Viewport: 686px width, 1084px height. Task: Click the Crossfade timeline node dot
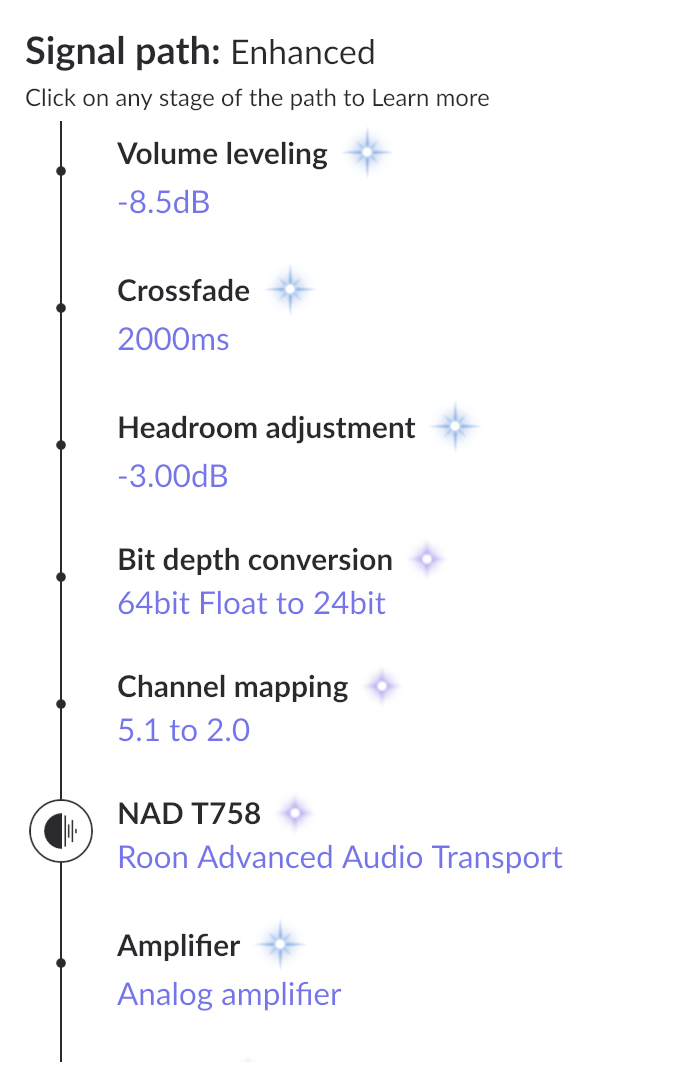click(x=61, y=308)
